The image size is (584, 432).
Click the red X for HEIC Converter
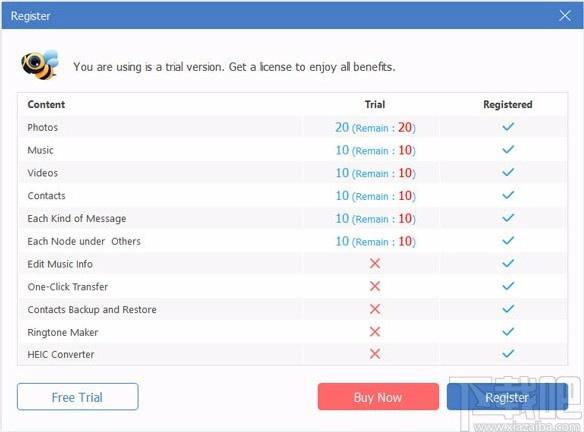375,354
